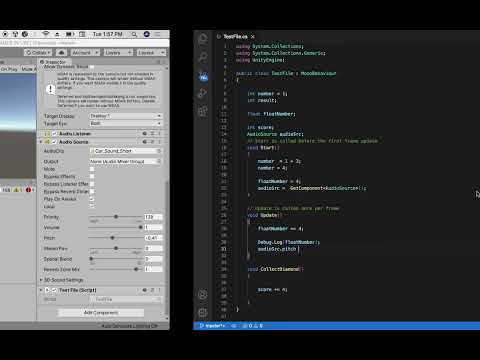This screenshot has height=360, width=480.
Task: Click console warning count icon in Unity
Action: click(16, 190)
